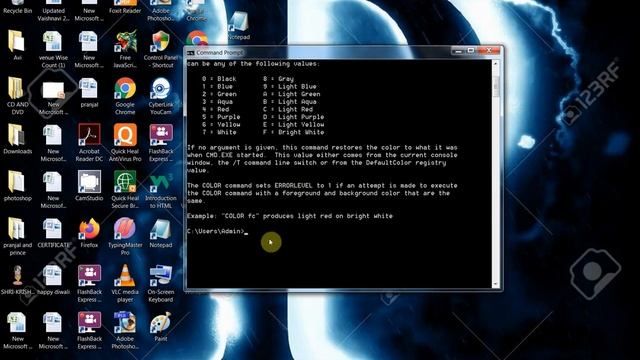Open the CD AND DVD folder
Viewport: 640px width, 360px height.
pyautogui.click(x=17, y=96)
